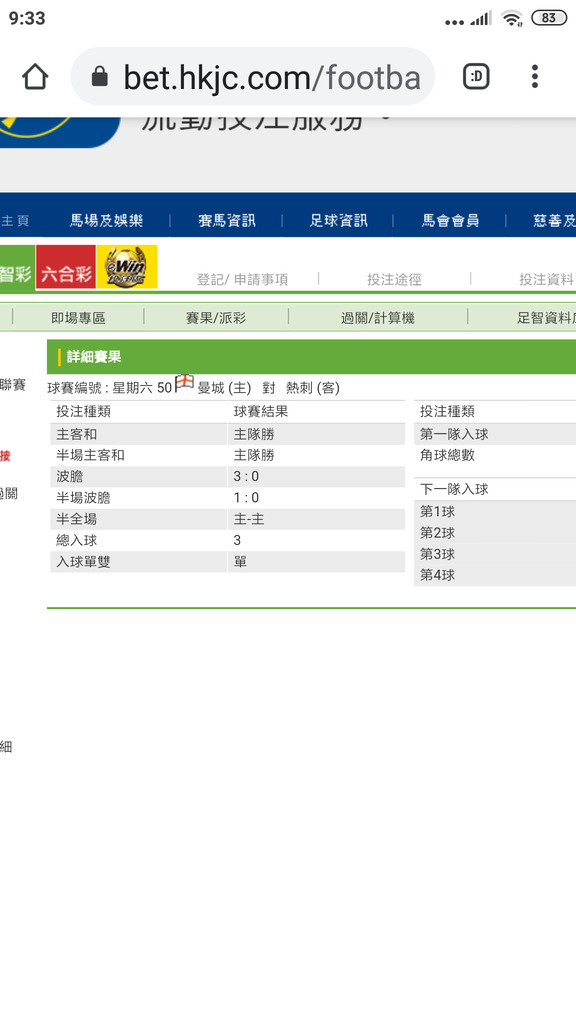
Task: Go to 賽果/派彩 section
Action: click(216, 318)
